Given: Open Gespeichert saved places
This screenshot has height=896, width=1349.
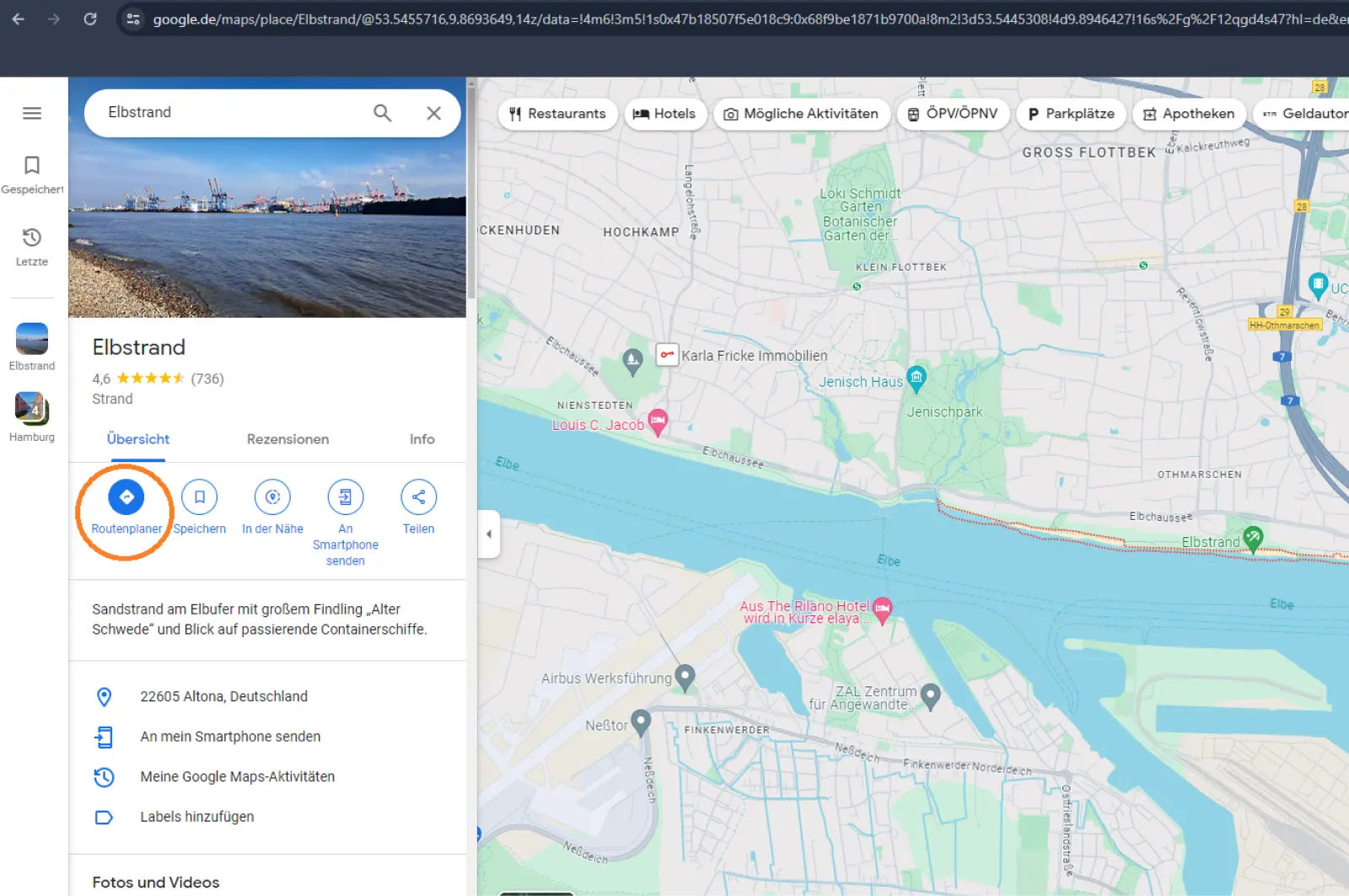Looking at the screenshot, I should (32, 174).
